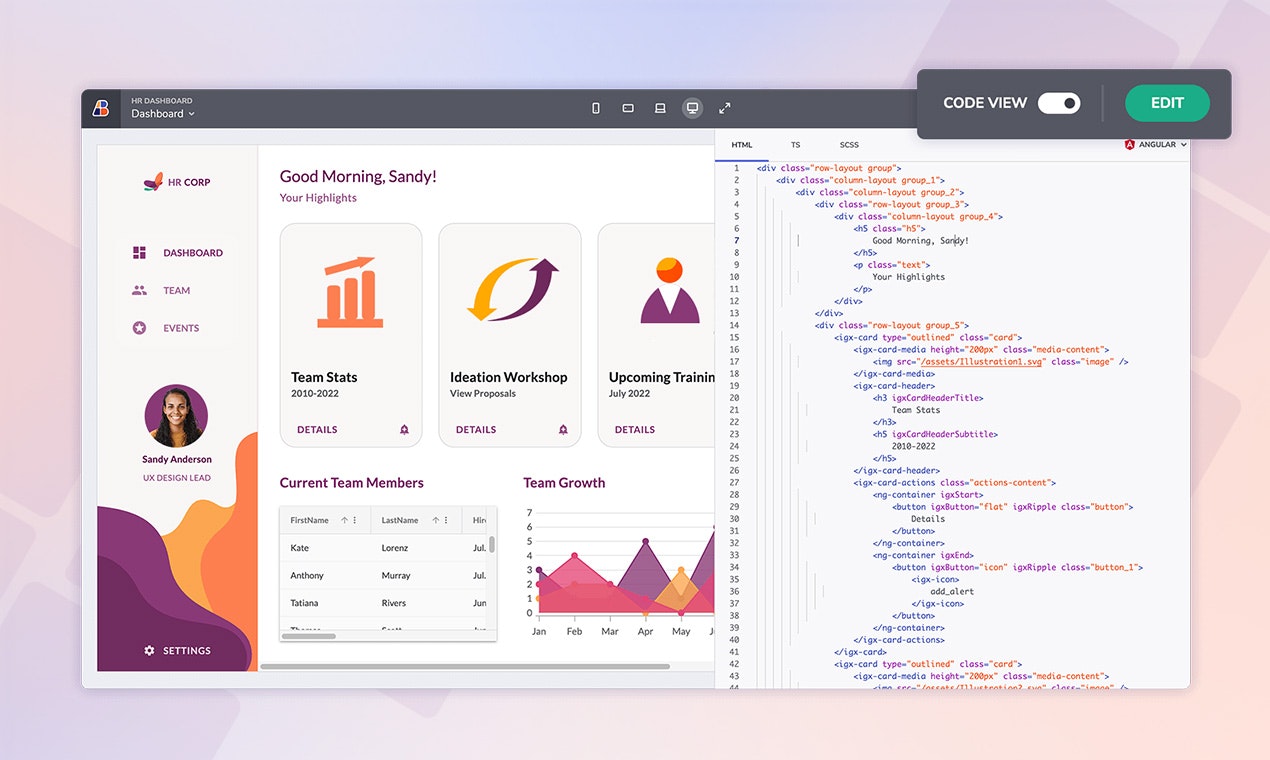Click the Team people icon in sidebar
This screenshot has width=1270, height=760.
point(139,290)
